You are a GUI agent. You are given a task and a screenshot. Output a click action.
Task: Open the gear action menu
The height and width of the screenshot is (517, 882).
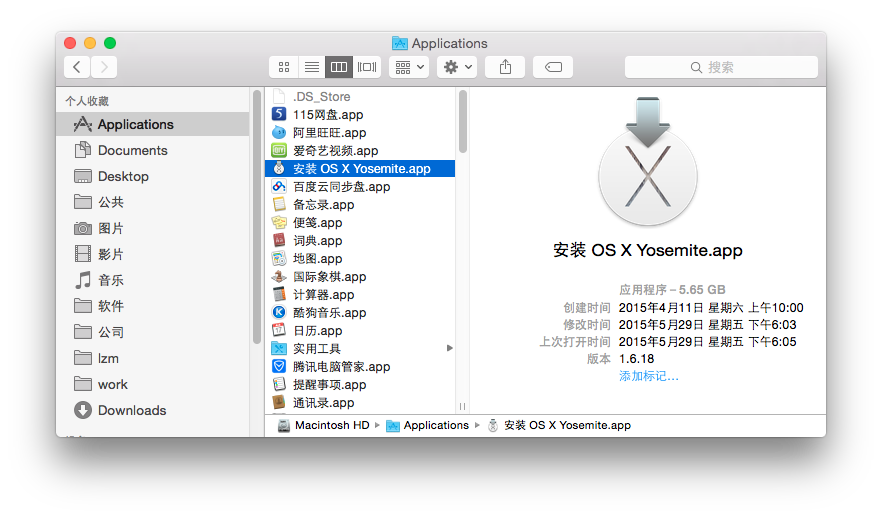click(x=457, y=67)
